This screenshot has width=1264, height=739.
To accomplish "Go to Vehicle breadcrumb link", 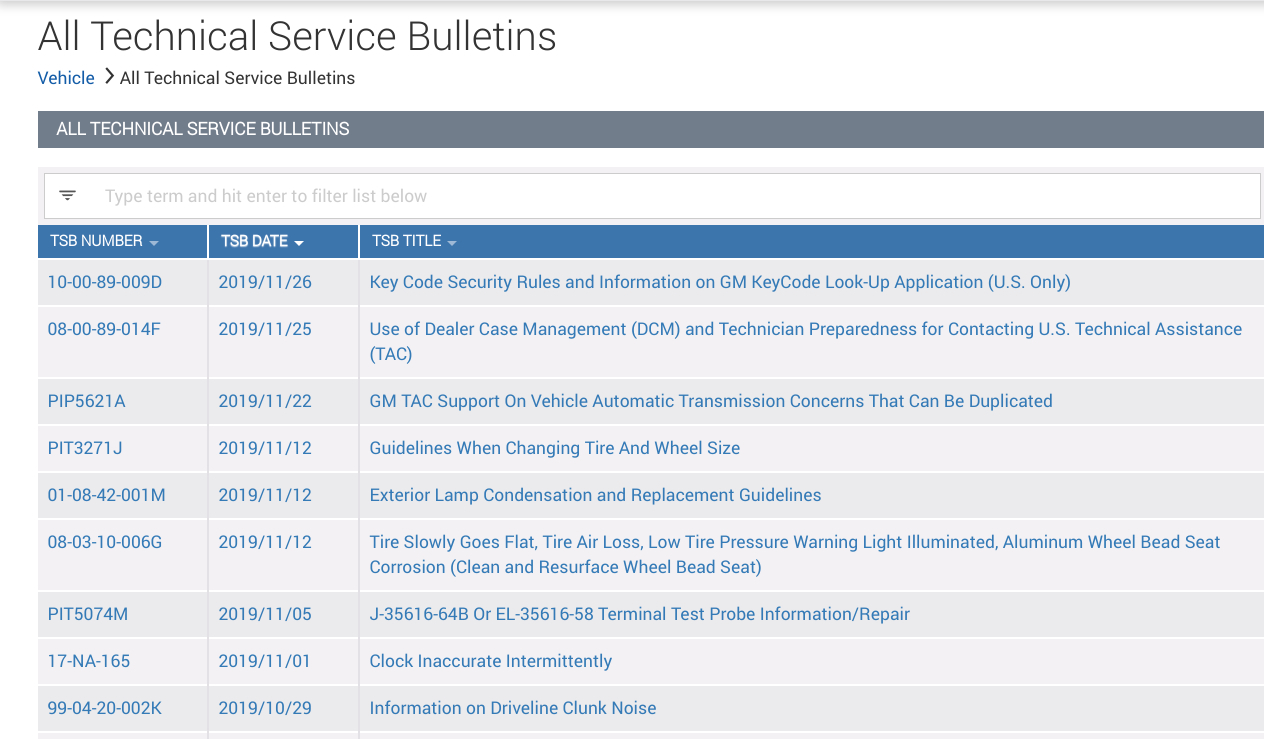I will (66, 78).
